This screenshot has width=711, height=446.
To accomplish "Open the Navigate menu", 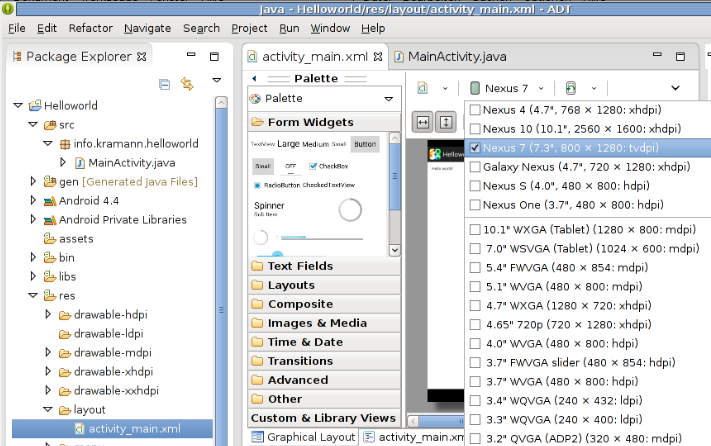I will [147, 28].
